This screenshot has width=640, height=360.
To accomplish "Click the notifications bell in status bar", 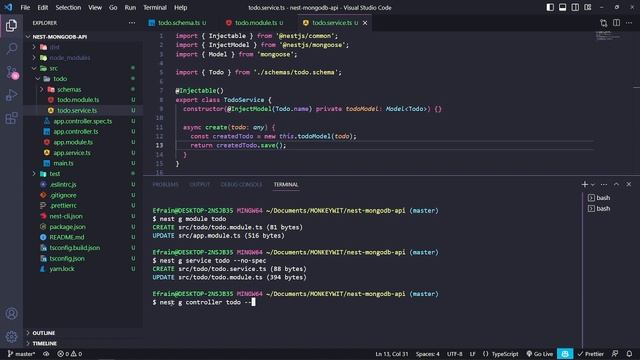I will [629, 354].
